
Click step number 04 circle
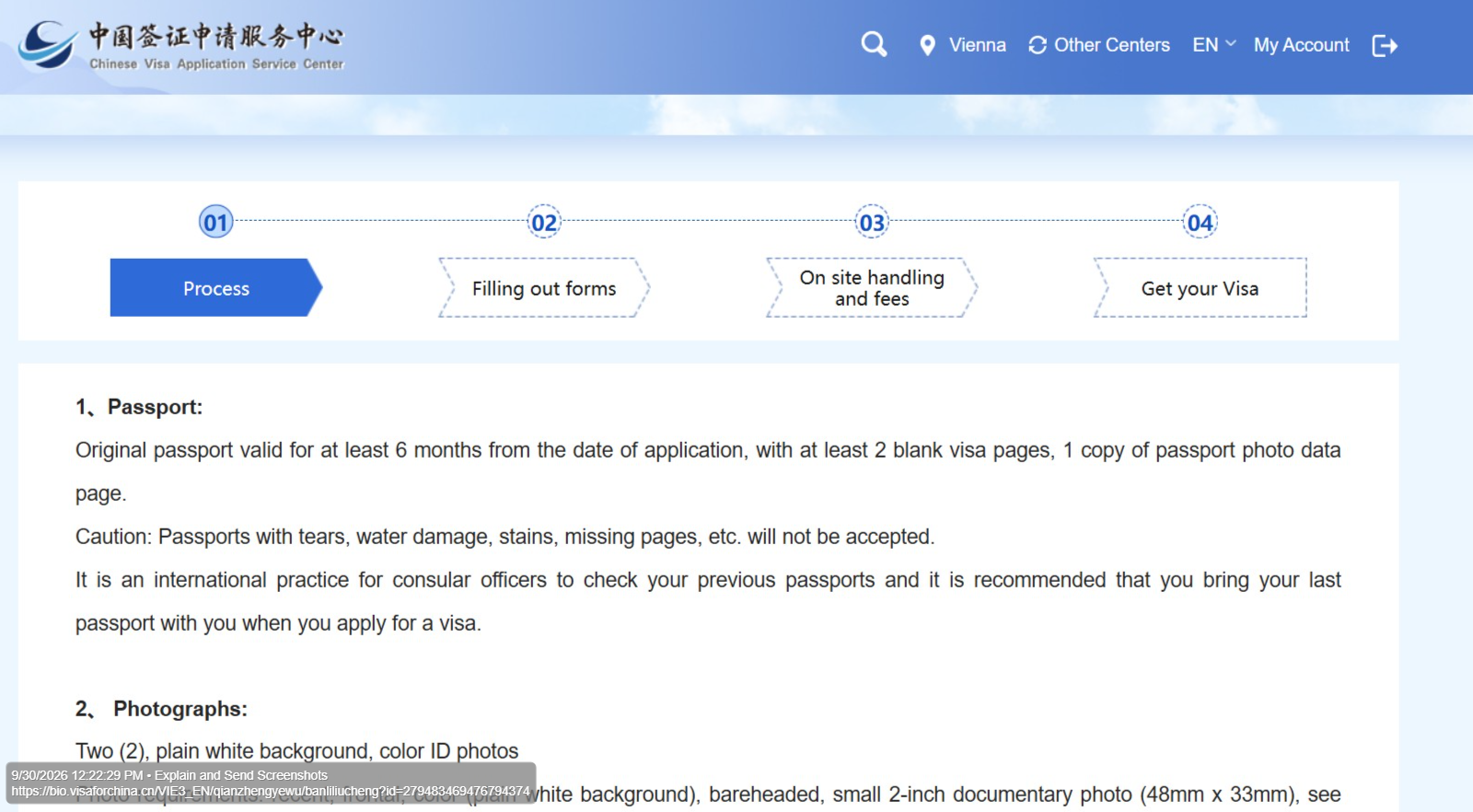(x=1200, y=222)
